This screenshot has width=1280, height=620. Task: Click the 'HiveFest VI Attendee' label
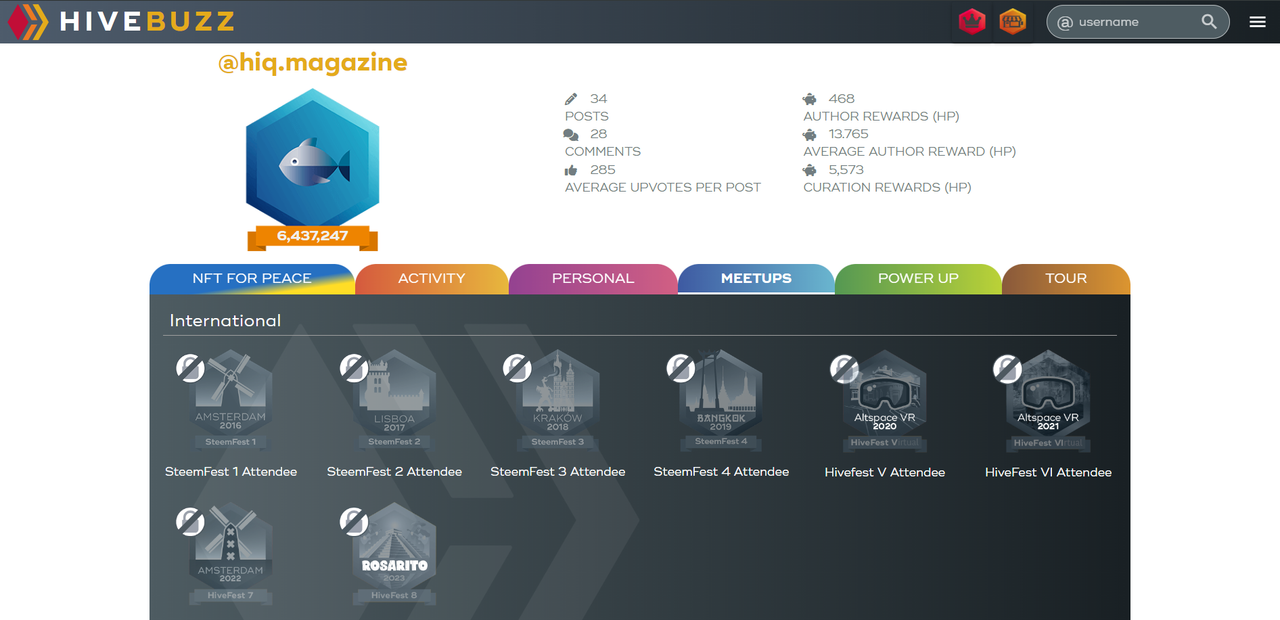point(1048,472)
